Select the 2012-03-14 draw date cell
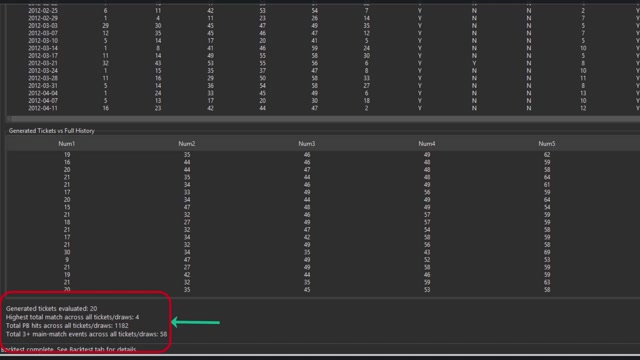This screenshot has width=640, height=360. pyautogui.click(x=43, y=48)
